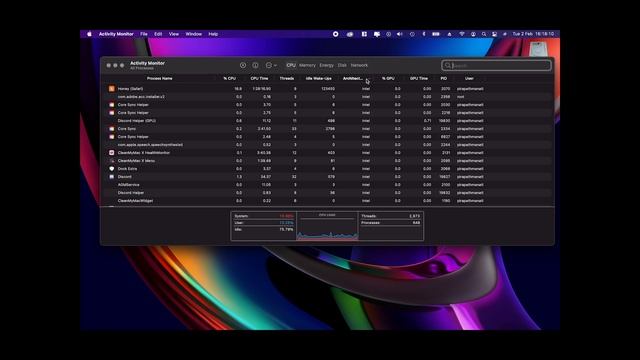Switch to the Memory tab
The height and width of the screenshot is (360, 640).
pos(307,65)
